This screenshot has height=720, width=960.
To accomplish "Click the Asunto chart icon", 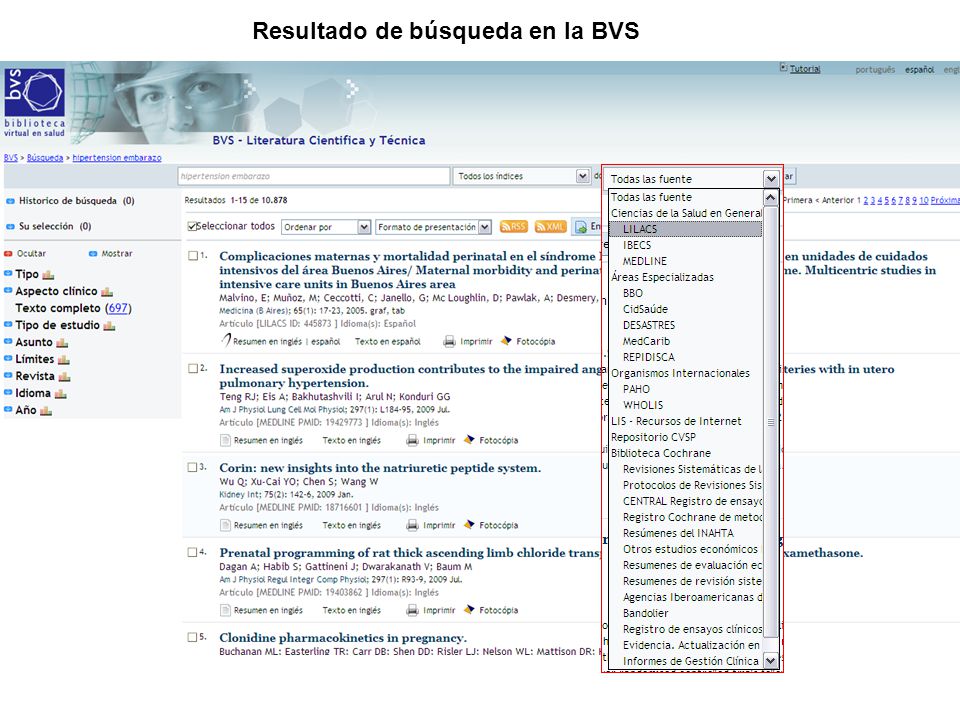I will point(62,343).
